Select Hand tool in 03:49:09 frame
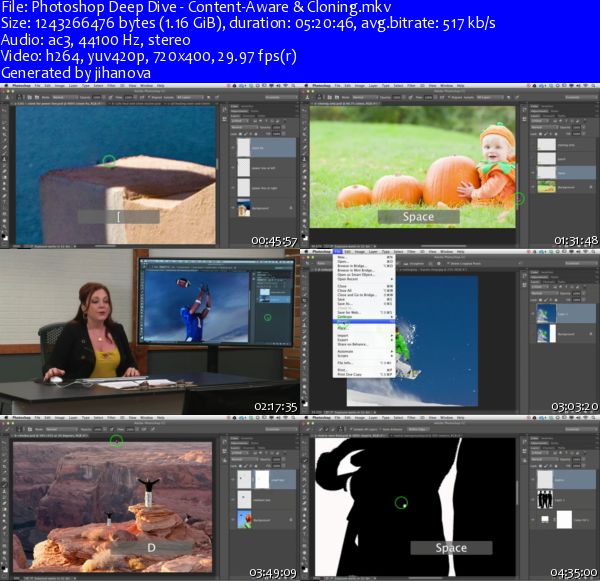This screenshot has height=581, width=600. (x=4, y=553)
